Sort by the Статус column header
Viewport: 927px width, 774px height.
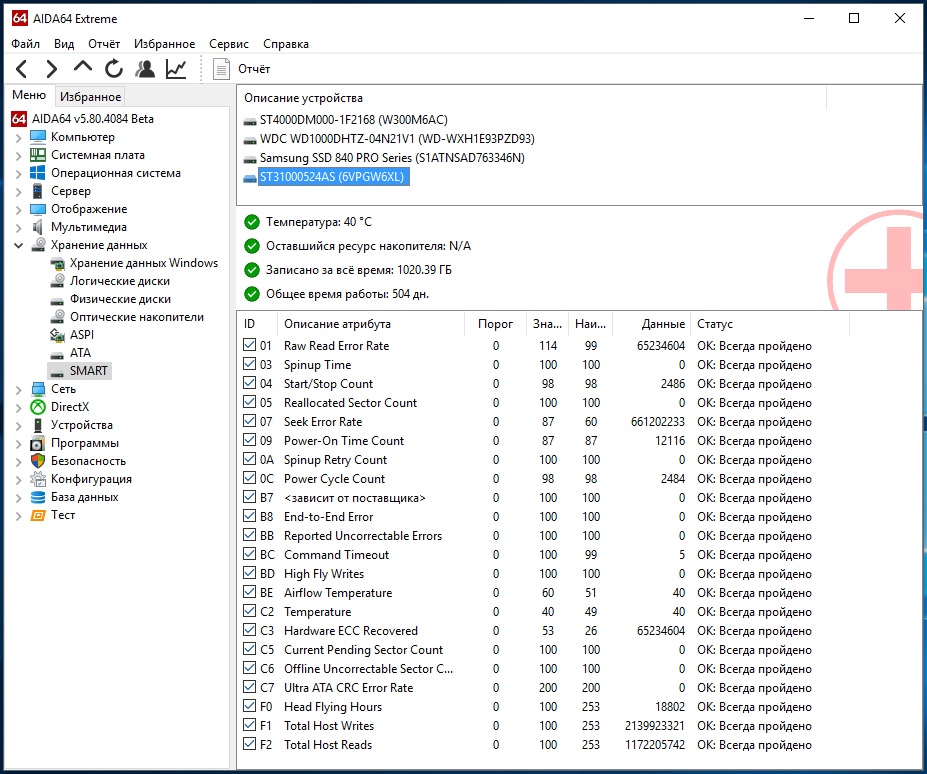tap(770, 324)
